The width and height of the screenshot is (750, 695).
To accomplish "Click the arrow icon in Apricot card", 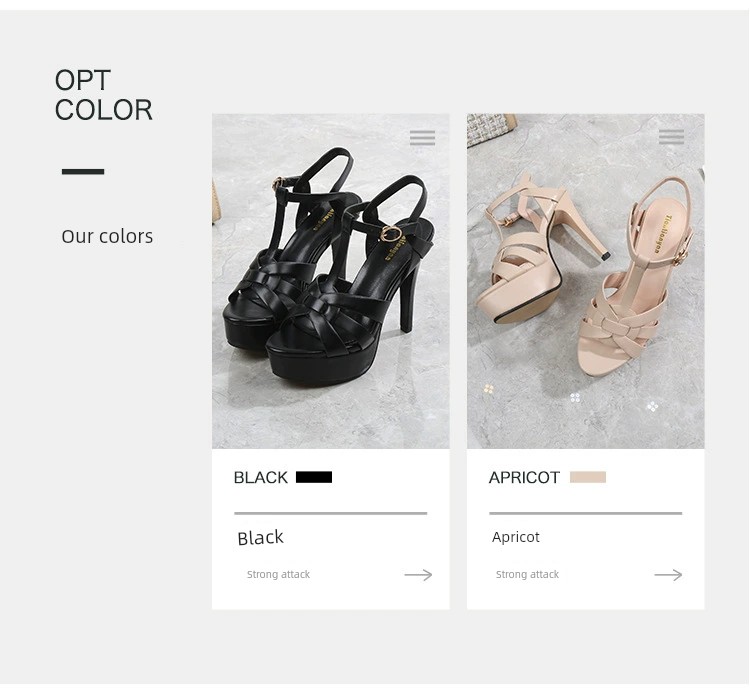I will pyautogui.click(x=668, y=575).
